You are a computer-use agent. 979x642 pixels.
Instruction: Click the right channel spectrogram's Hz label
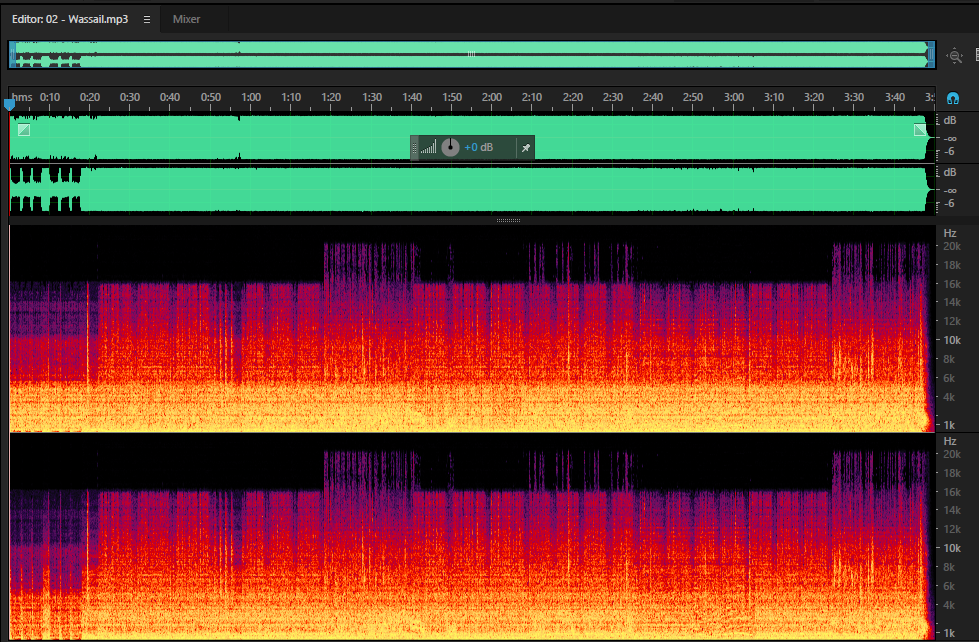pos(950,441)
